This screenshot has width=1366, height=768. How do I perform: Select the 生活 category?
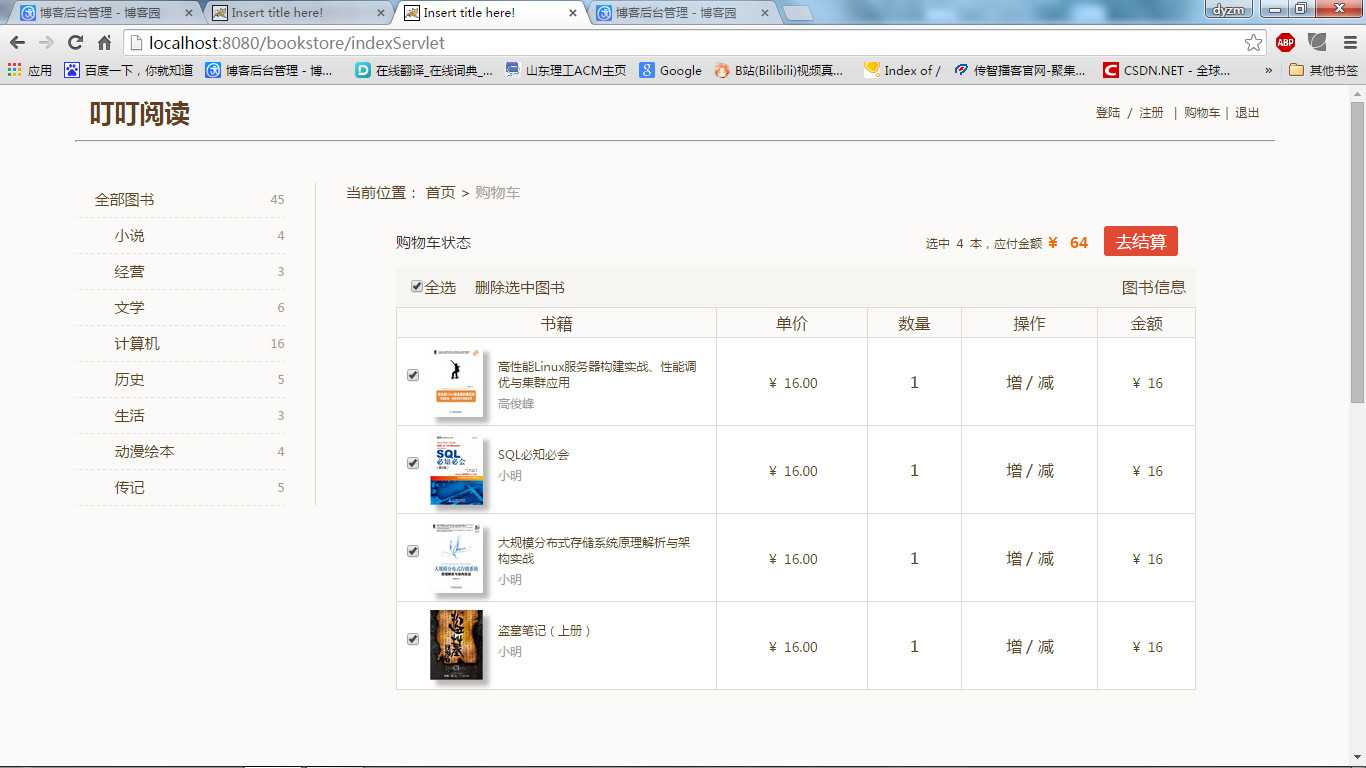[129, 416]
